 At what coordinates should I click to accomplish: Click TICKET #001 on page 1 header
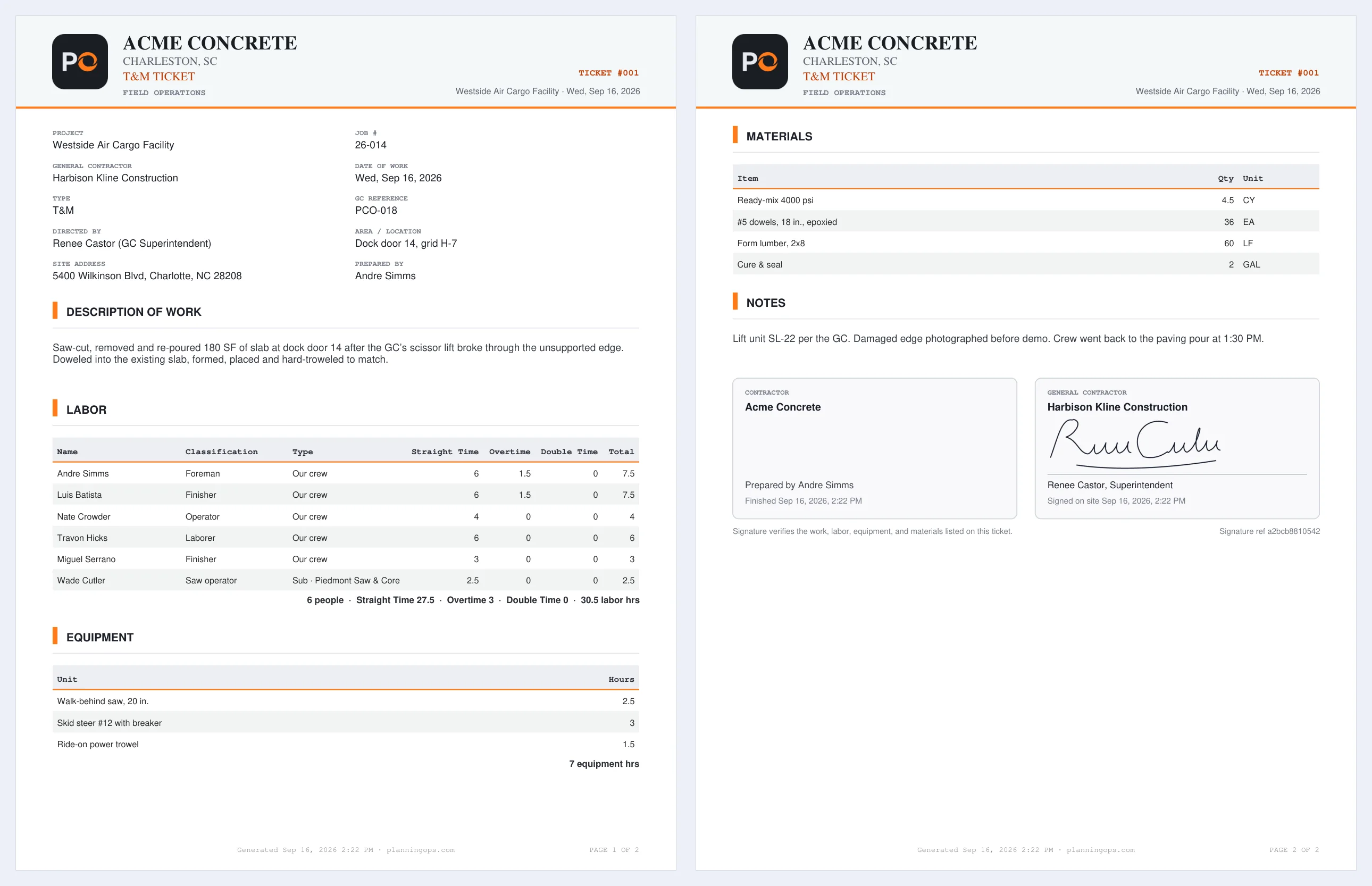[x=609, y=73]
